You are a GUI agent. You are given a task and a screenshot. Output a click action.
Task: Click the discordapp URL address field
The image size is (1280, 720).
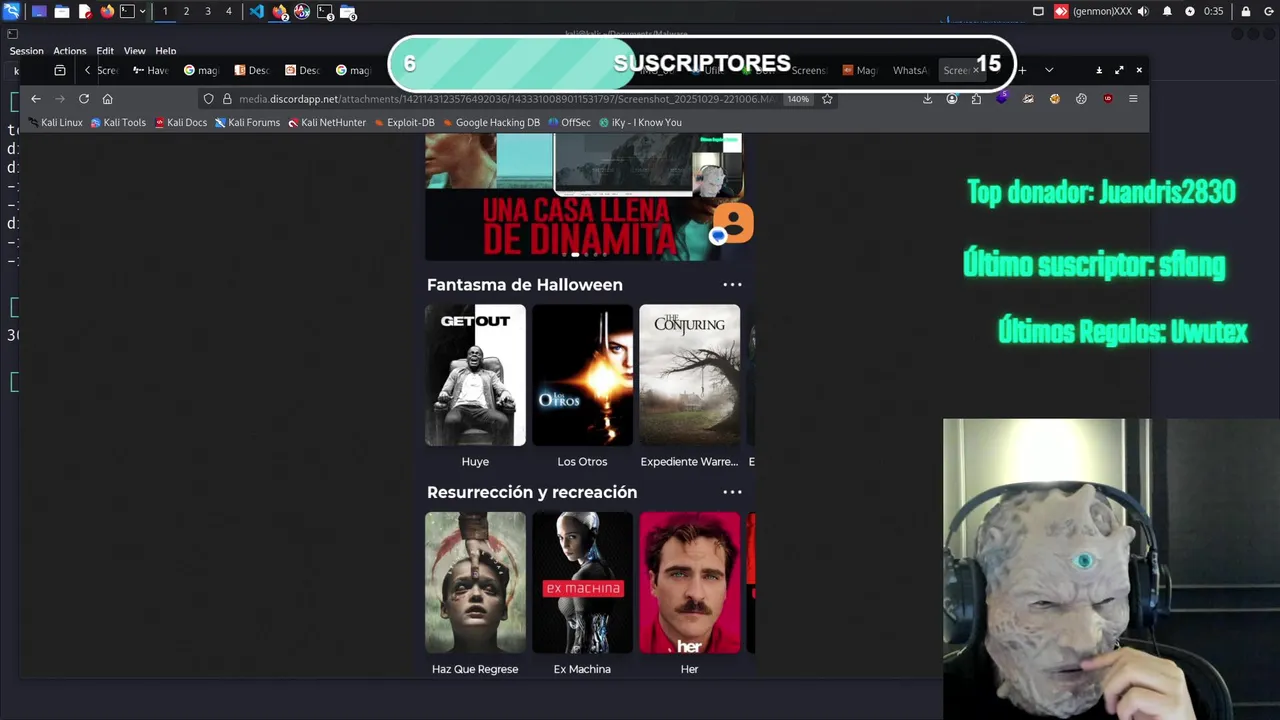click(x=507, y=99)
